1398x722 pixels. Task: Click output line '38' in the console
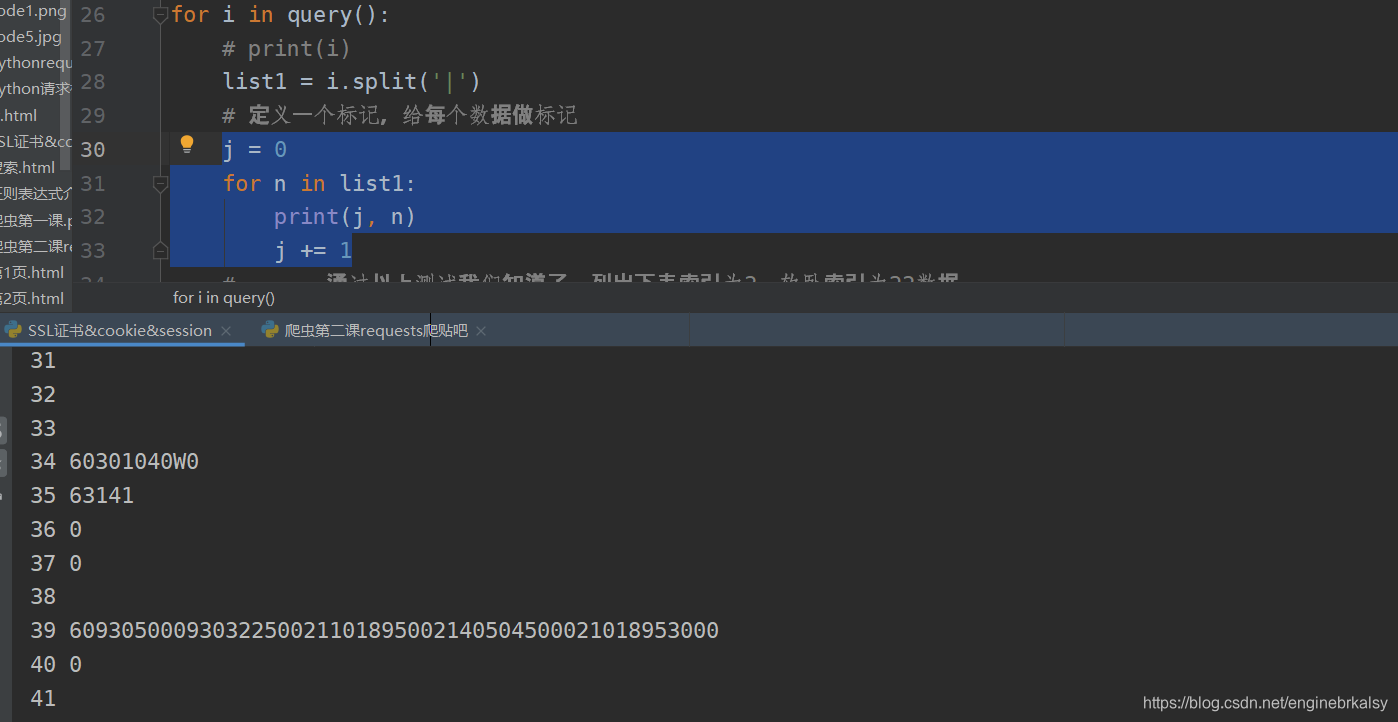point(43,597)
